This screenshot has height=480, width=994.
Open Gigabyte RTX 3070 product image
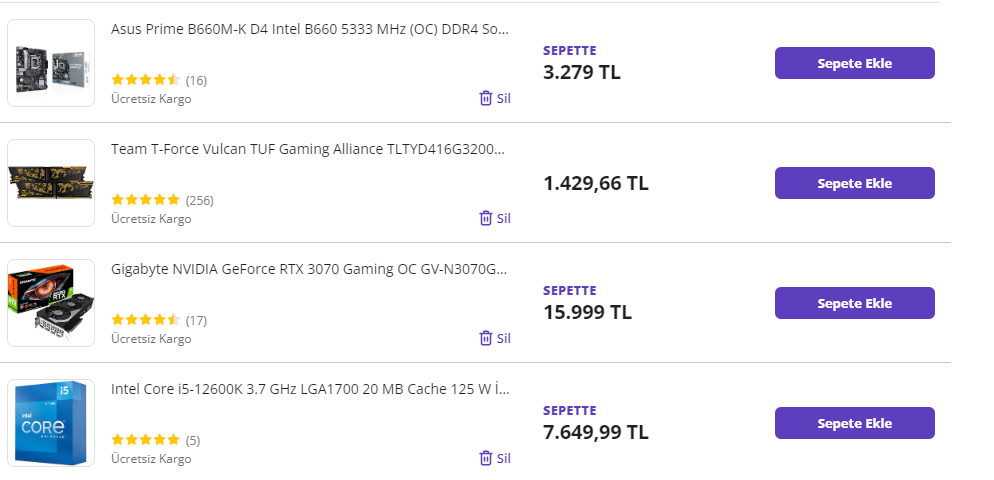(51, 303)
